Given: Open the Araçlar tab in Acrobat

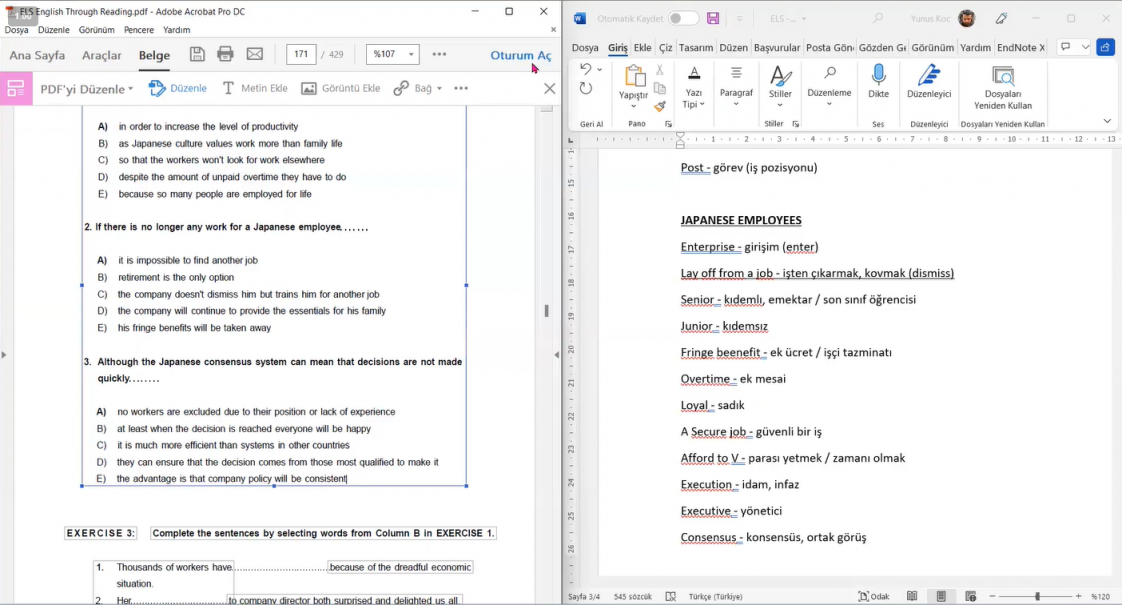Looking at the screenshot, I should [x=101, y=55].
